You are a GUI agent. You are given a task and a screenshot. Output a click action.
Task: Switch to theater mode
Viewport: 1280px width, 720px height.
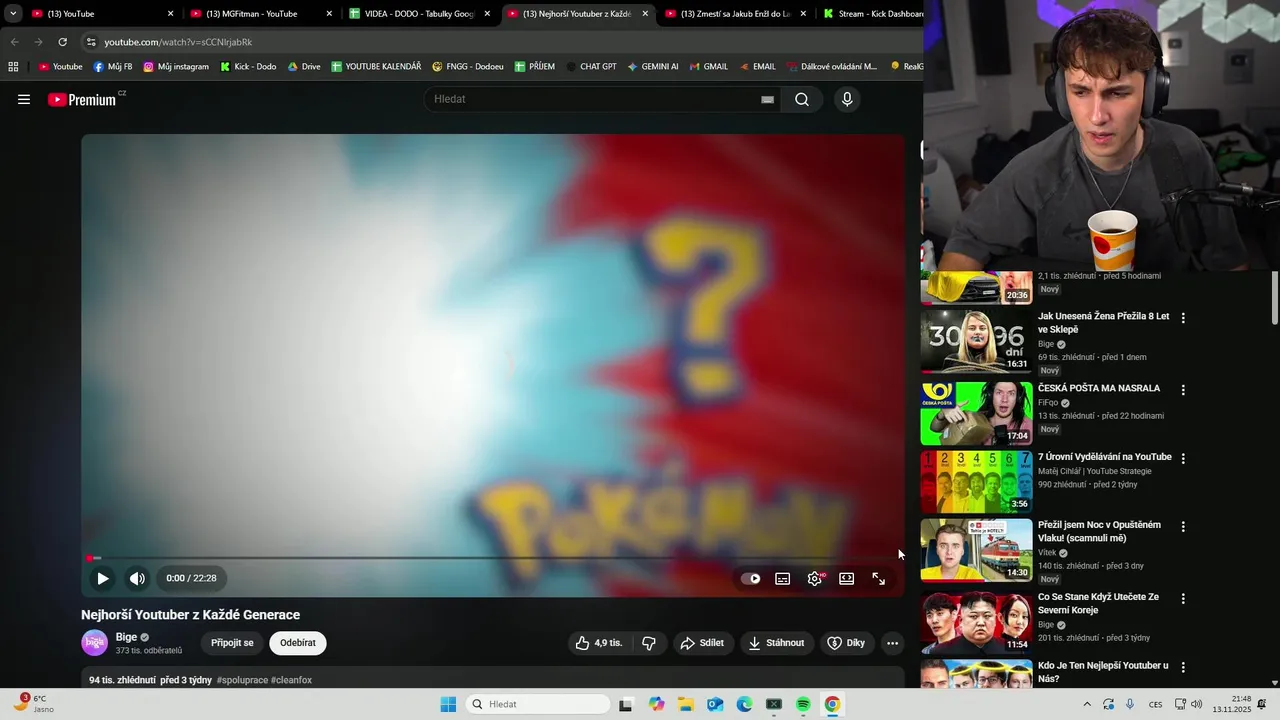847,578
